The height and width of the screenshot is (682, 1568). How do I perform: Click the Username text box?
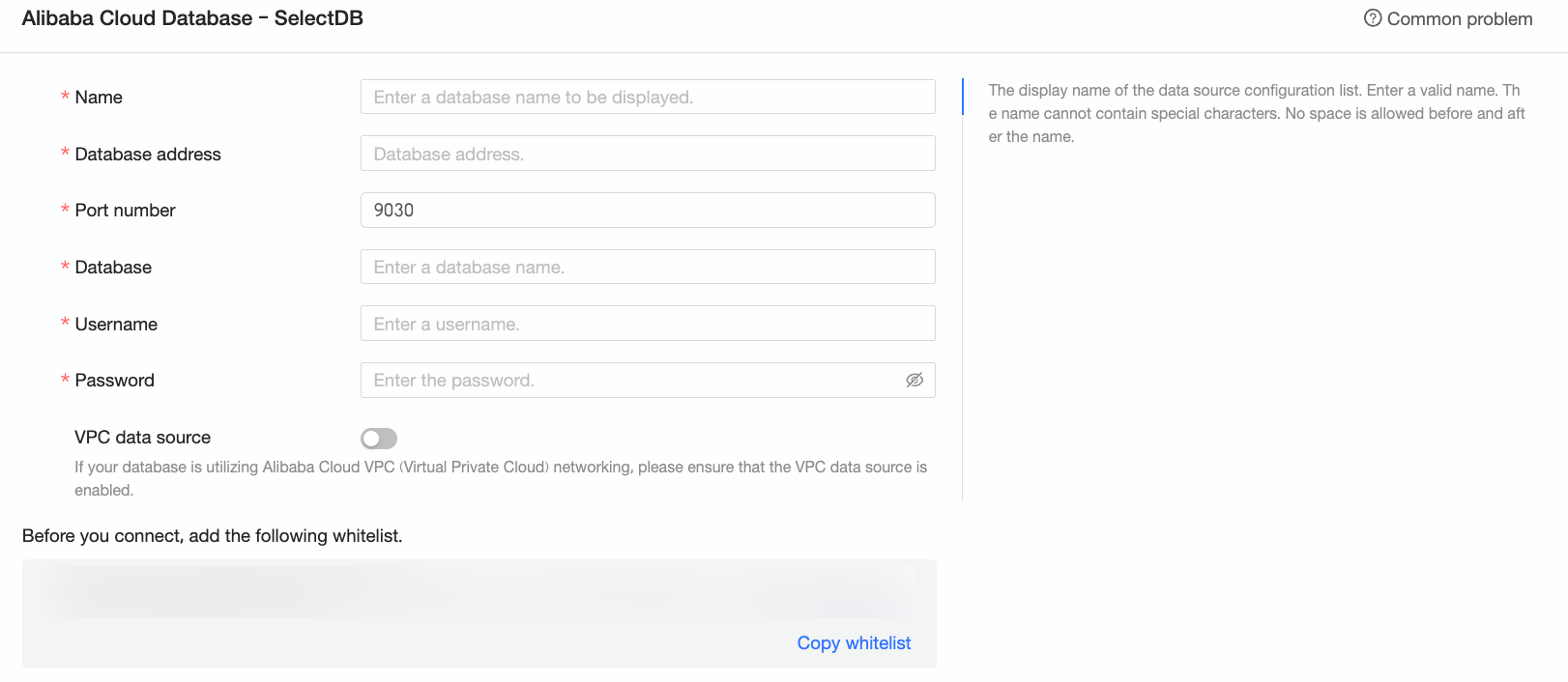647,324
